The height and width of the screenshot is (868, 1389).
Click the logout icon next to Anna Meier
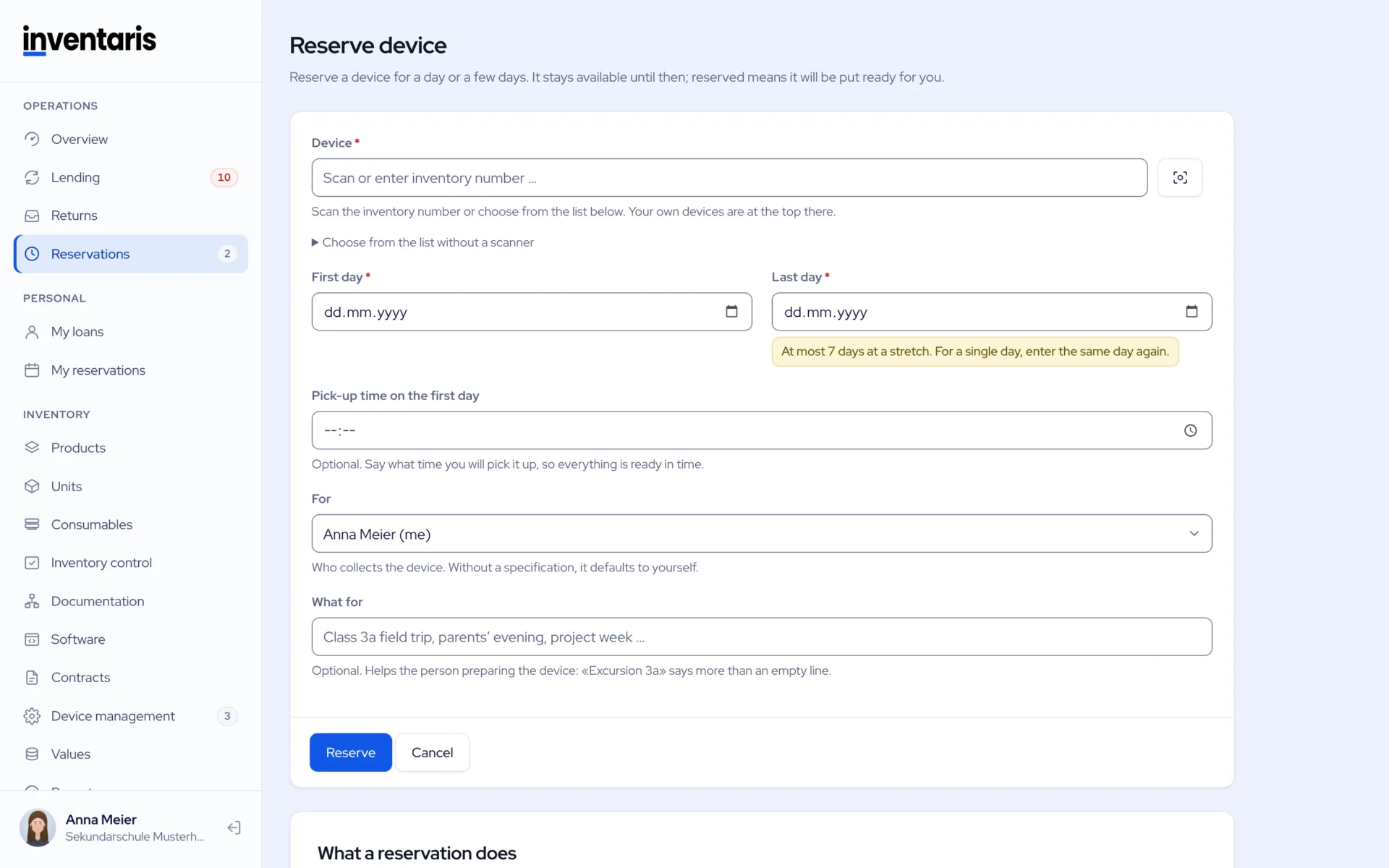pyautogui.click(x=234, y=827)
